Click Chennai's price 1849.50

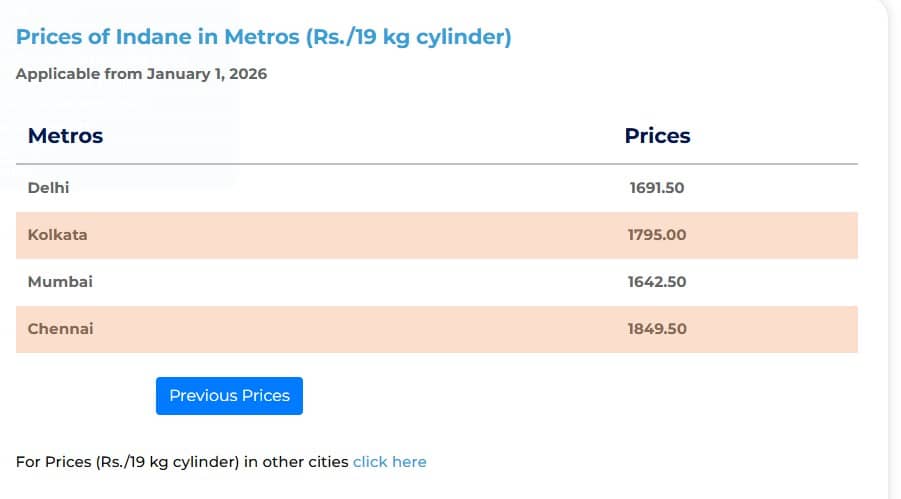[657, 329]
